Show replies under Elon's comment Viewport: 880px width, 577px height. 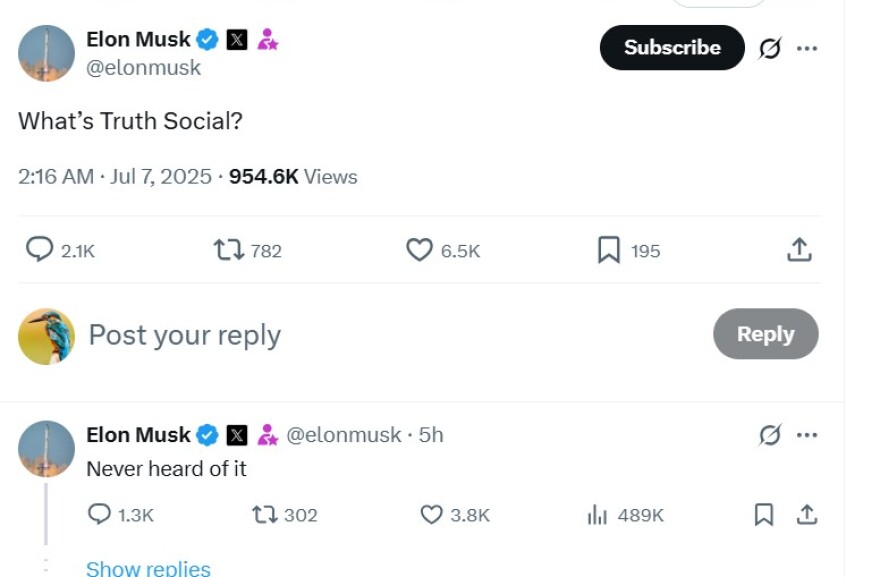click(x=147, y=567)
